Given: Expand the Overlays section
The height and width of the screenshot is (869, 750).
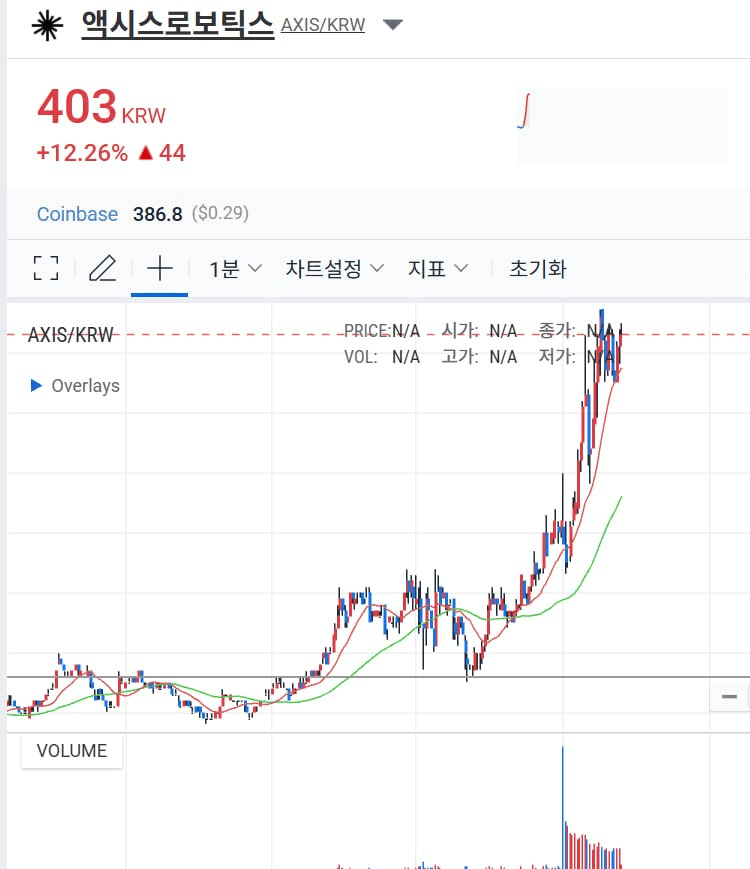Looking at the screenshot, I should (75, 385).
